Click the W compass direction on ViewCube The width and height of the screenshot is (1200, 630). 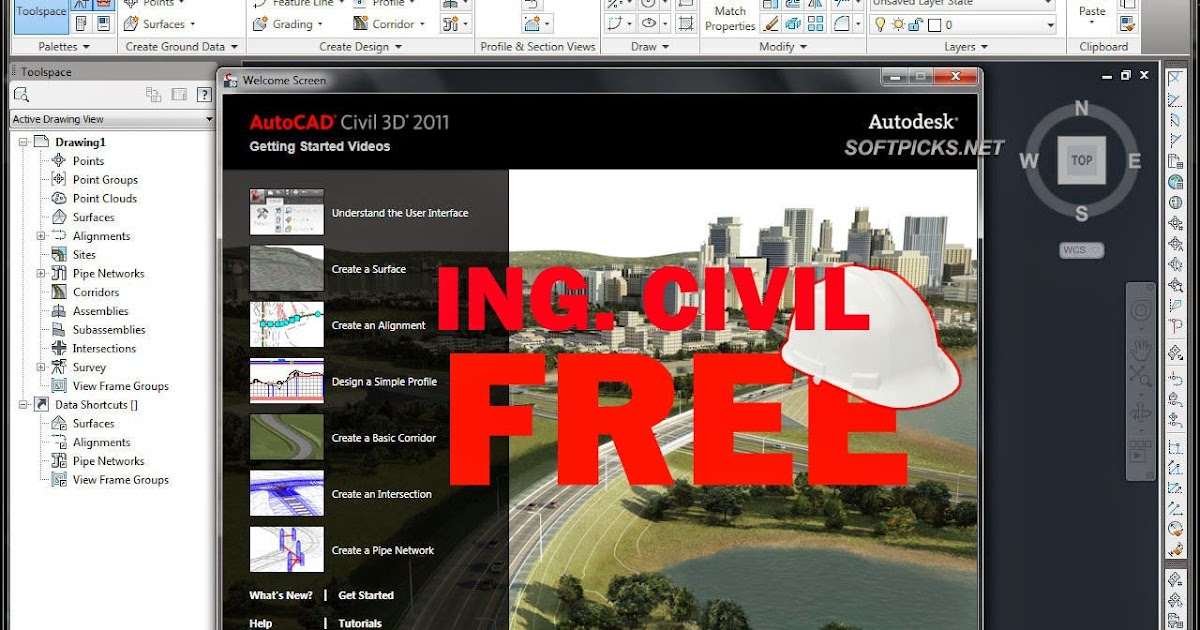point(1029,161)
